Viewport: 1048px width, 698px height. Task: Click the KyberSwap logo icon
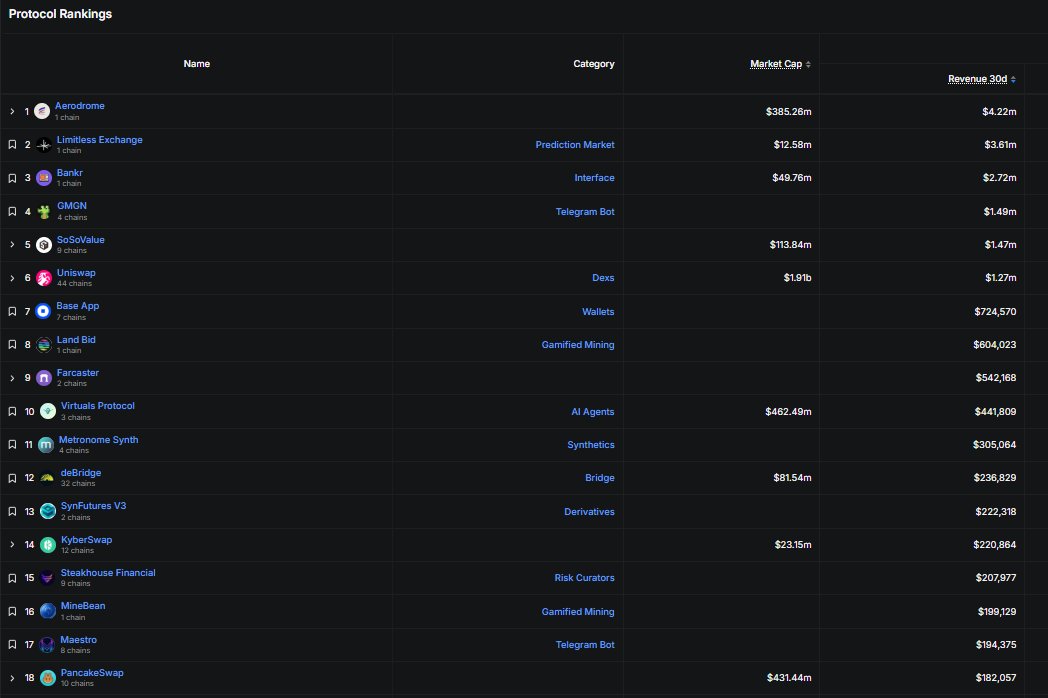tap(48, 545)
